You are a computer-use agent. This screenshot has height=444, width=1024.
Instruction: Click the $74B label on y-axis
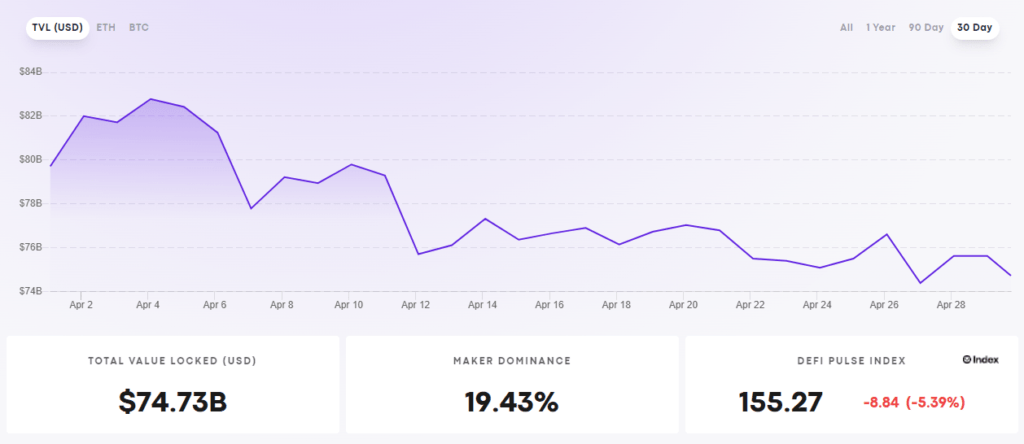click(30, 291)
